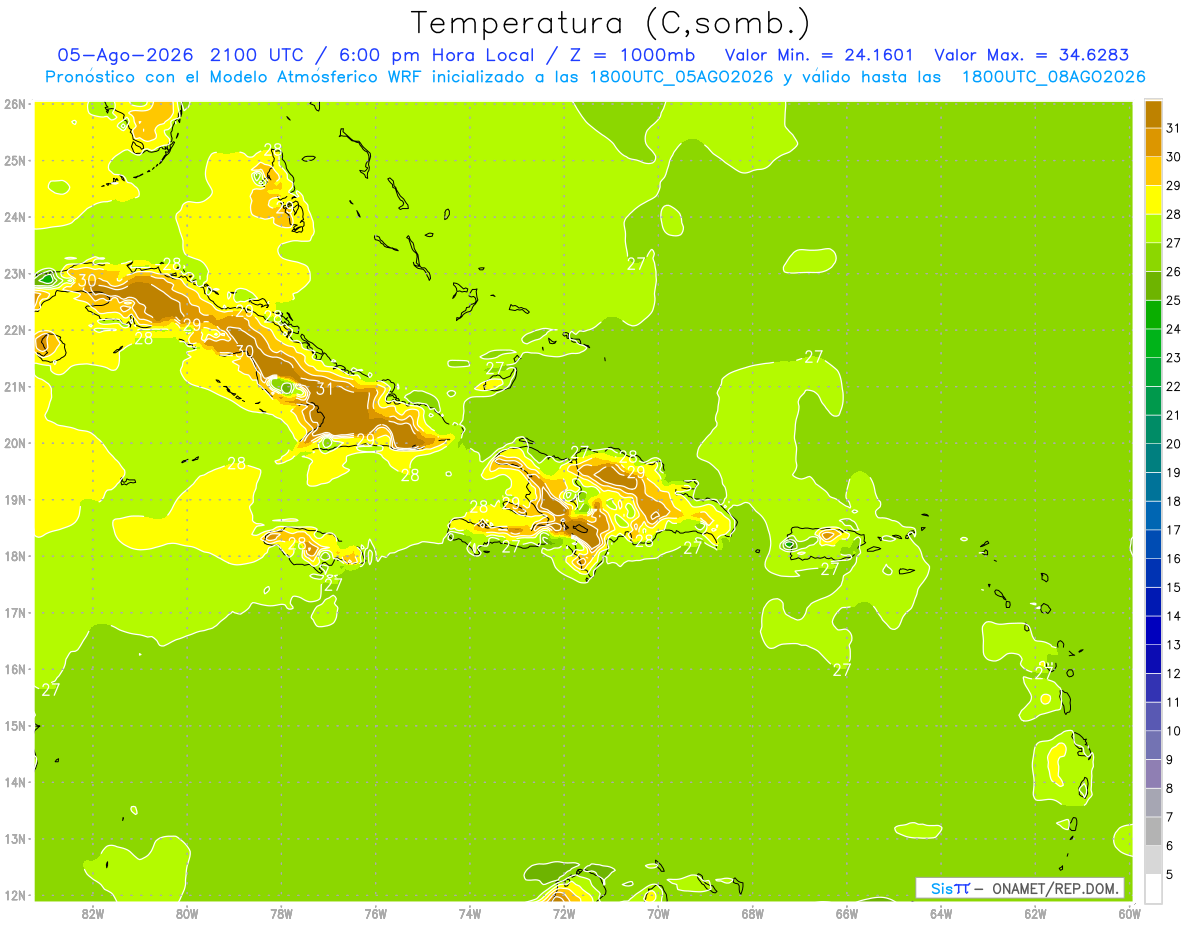
Task: Click the "Temperatura (C,somb.)" title
Action: click(x=611, y=23)
